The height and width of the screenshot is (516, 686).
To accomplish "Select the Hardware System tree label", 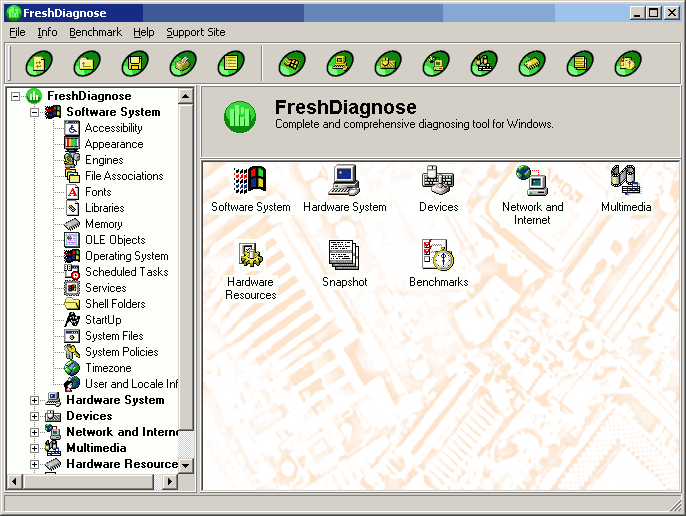I will point(115,400).
